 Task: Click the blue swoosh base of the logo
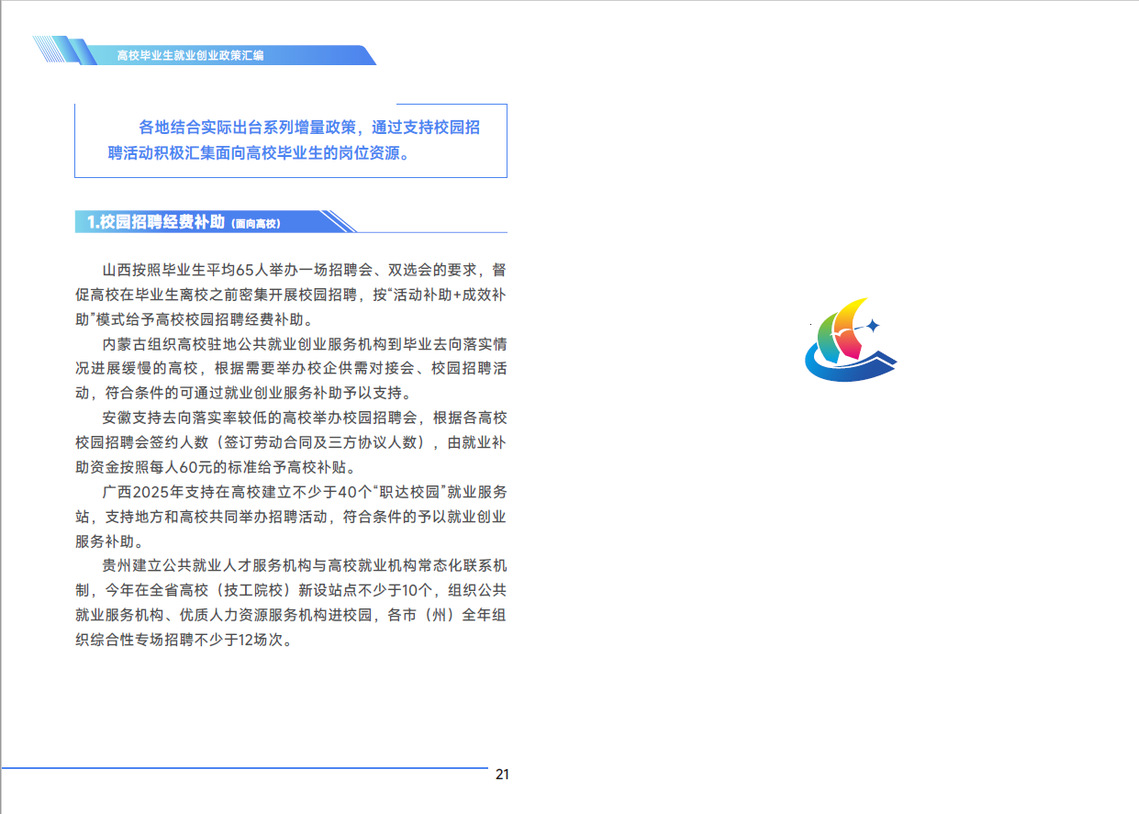(850, 373)
